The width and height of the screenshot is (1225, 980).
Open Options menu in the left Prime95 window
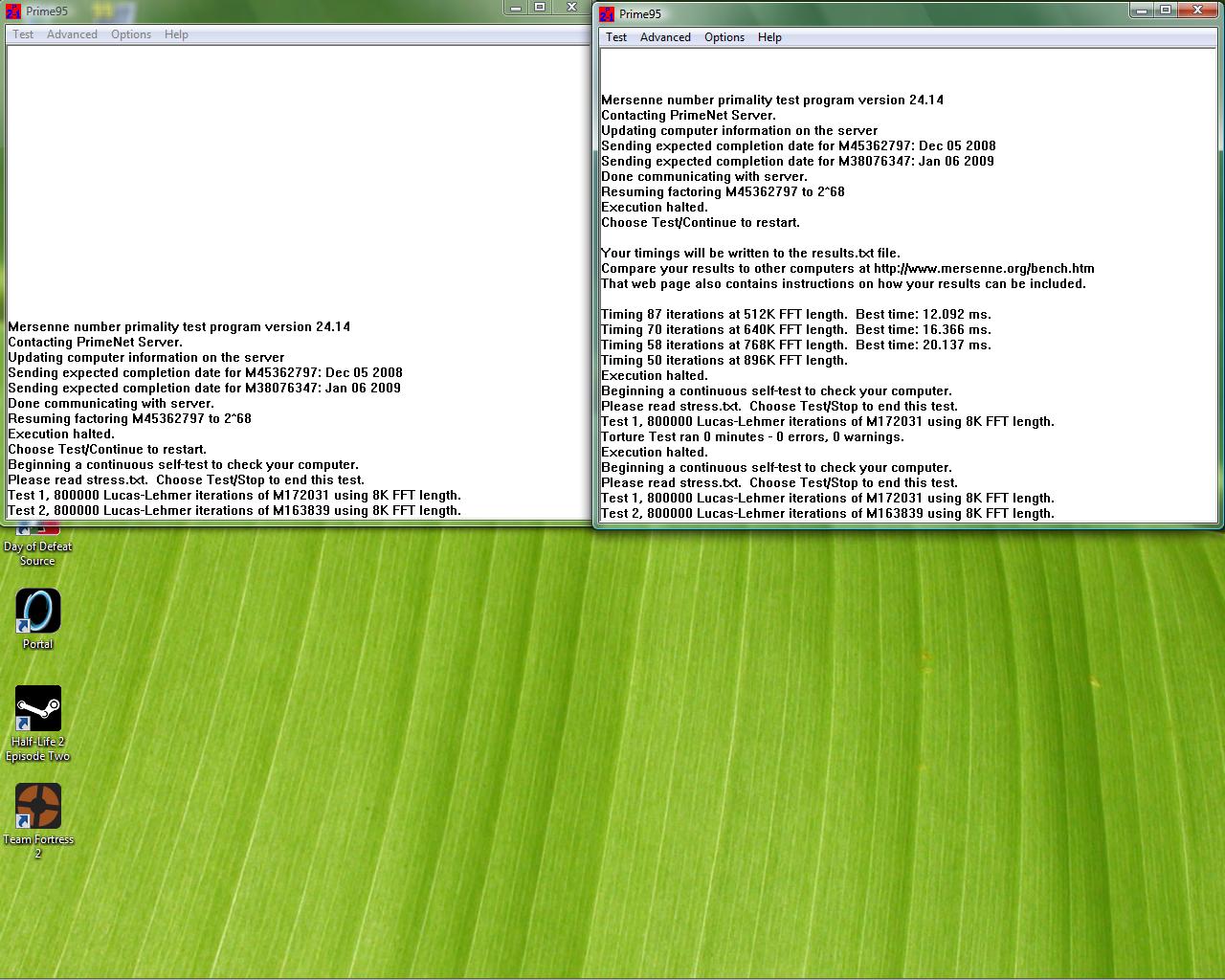pos(131,34)
